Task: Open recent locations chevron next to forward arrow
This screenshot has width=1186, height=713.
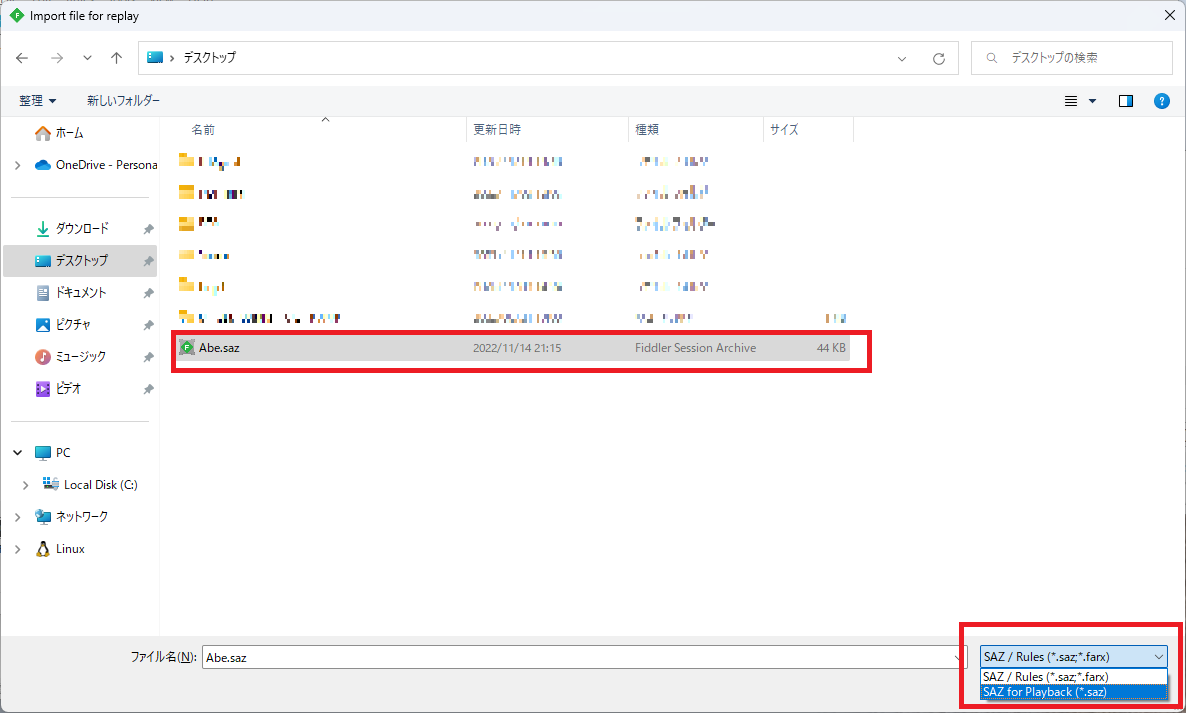Action: 87,58
